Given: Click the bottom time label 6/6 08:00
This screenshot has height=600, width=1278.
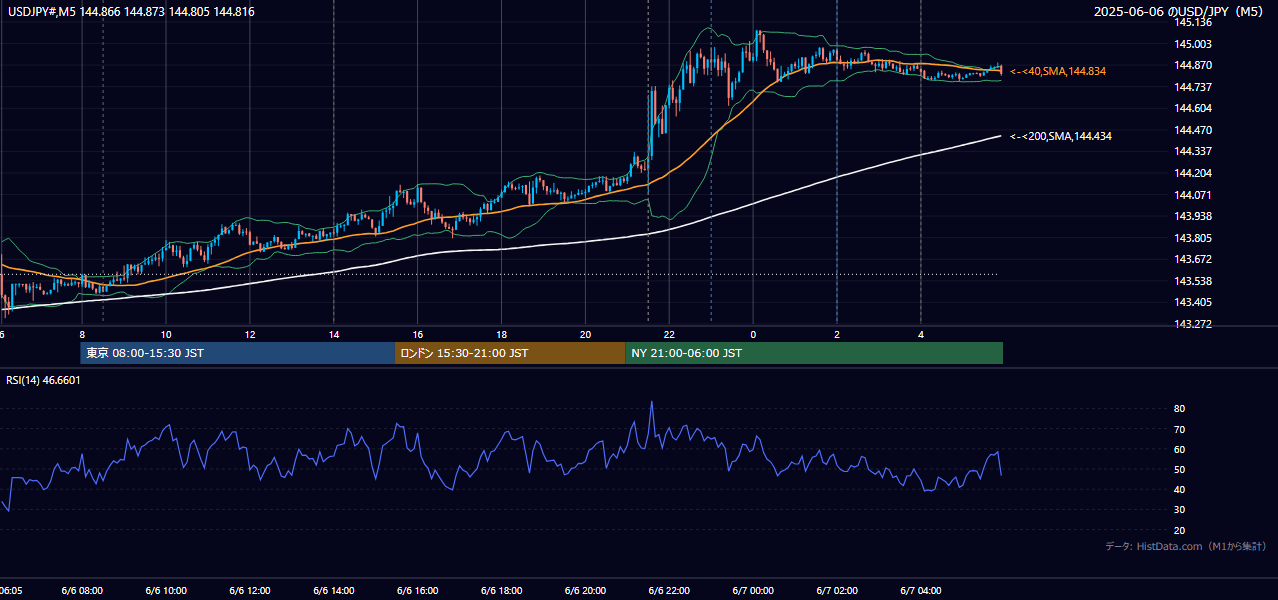Looking at the screenshot, I should (83, 591).
